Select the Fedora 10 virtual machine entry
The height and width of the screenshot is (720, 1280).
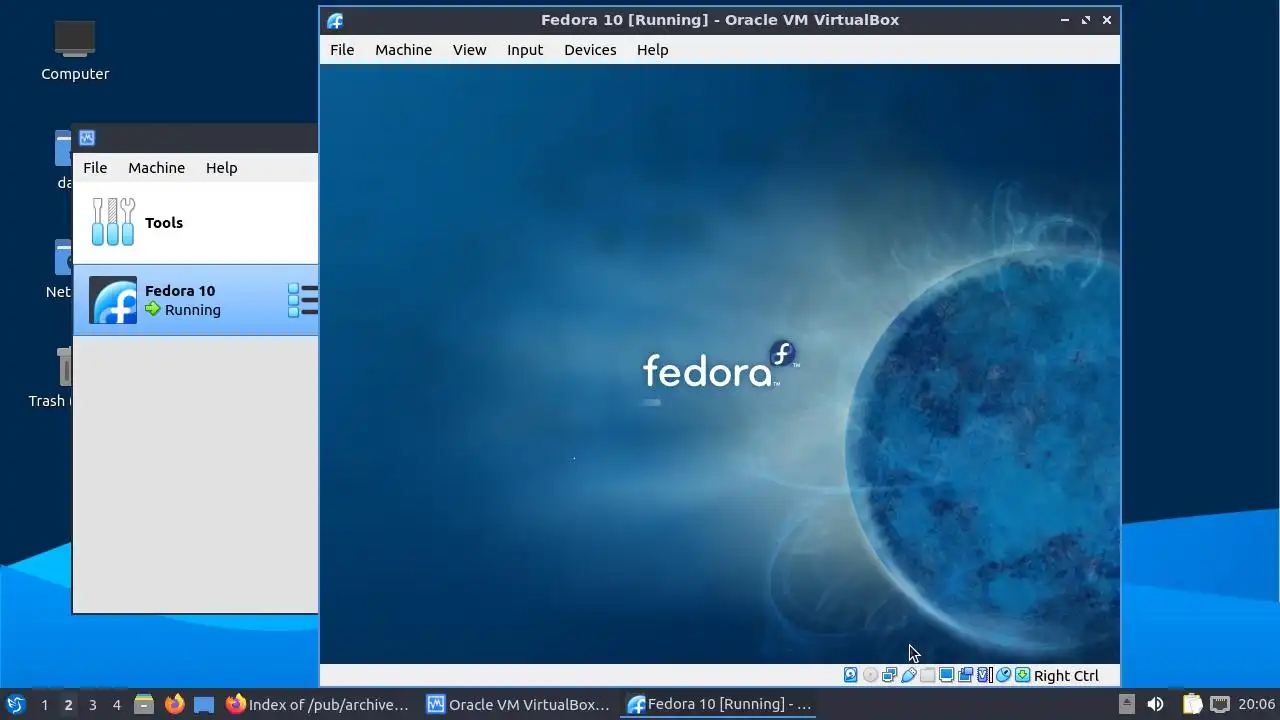196,300
